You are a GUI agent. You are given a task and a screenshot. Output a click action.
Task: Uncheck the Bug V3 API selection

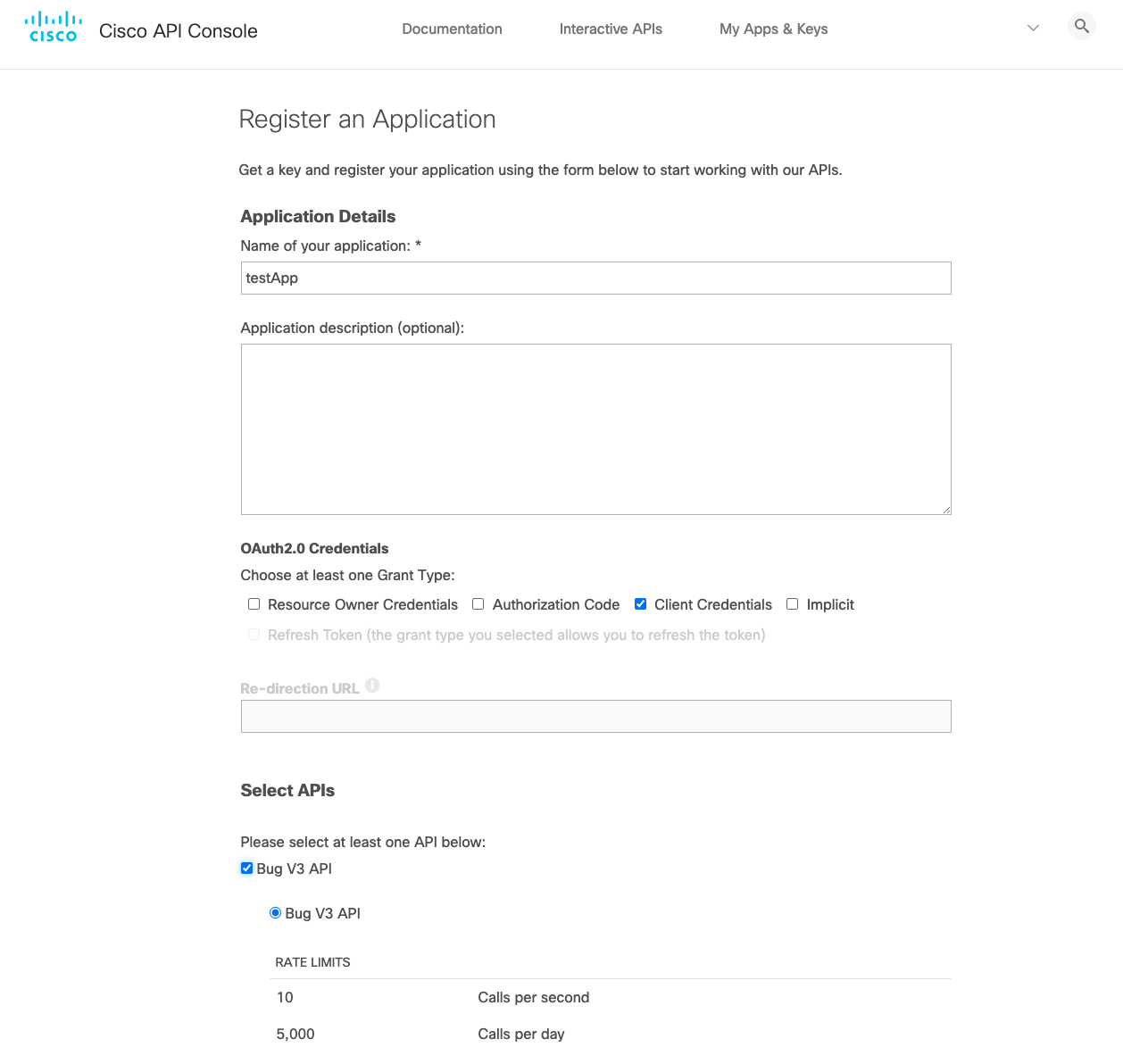coord(246,868)
